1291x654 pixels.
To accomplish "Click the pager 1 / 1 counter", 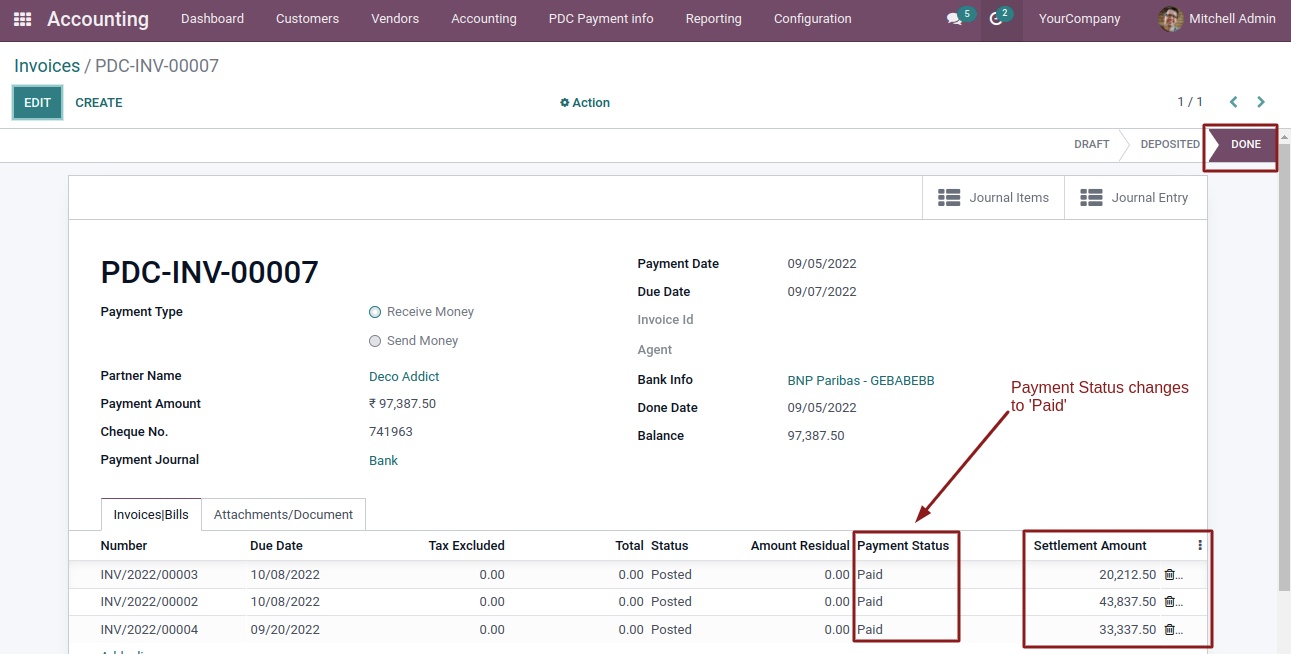I will tap(1190, 102).
